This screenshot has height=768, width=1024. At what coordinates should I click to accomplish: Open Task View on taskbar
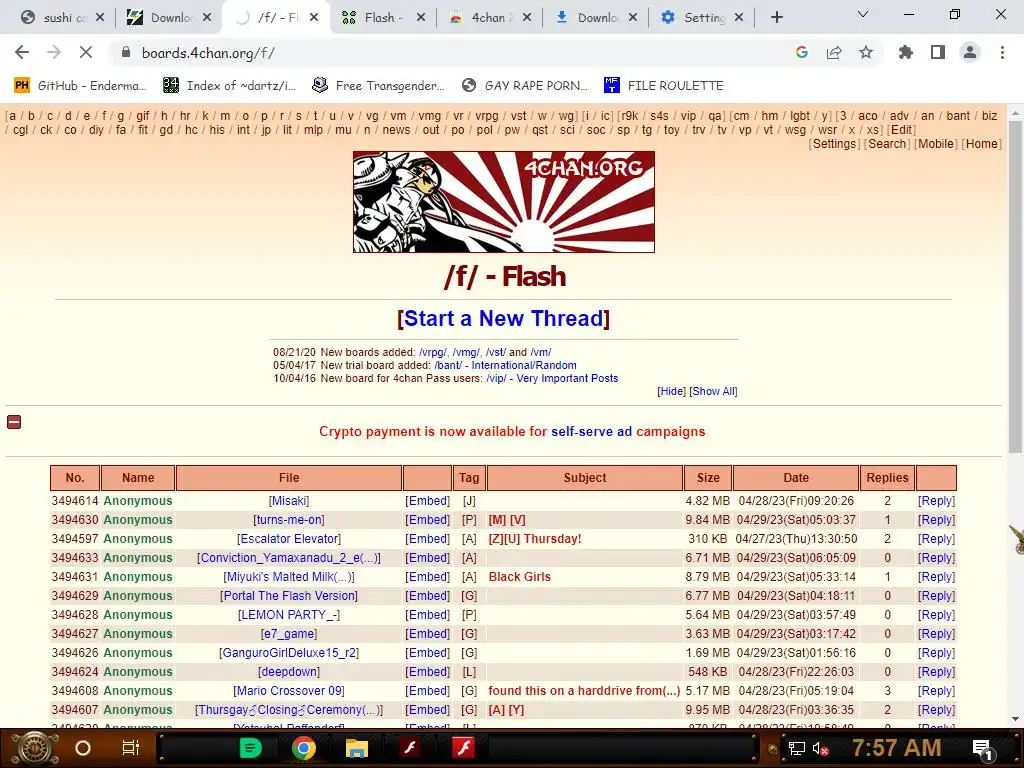coord(131,748)
